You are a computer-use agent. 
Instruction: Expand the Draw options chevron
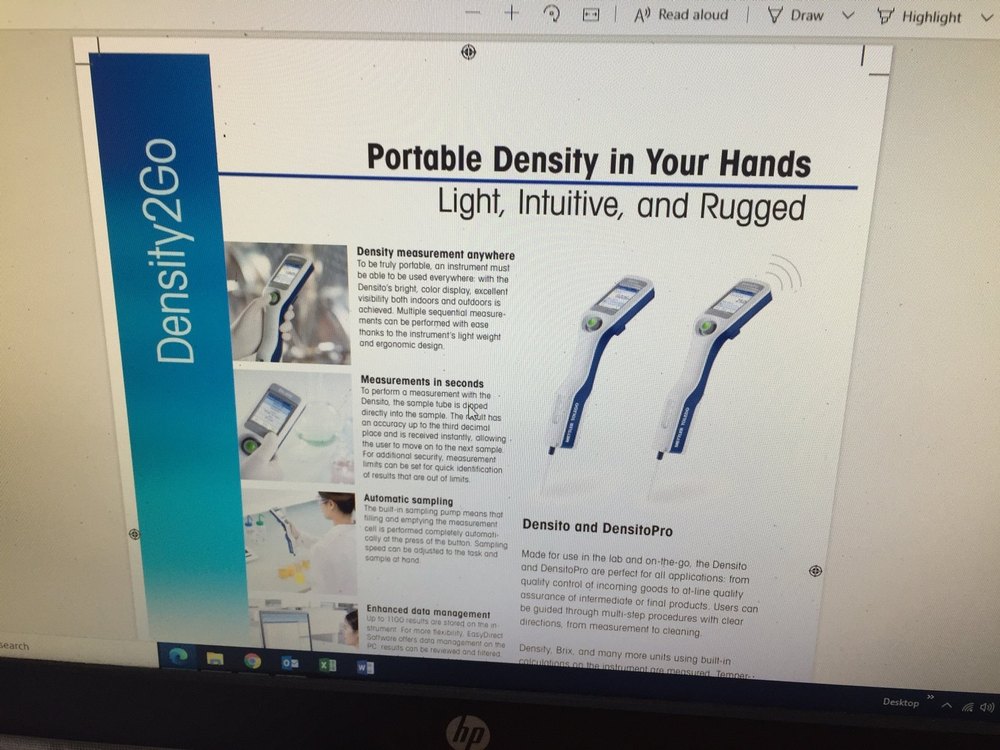(x=848, y=16)
